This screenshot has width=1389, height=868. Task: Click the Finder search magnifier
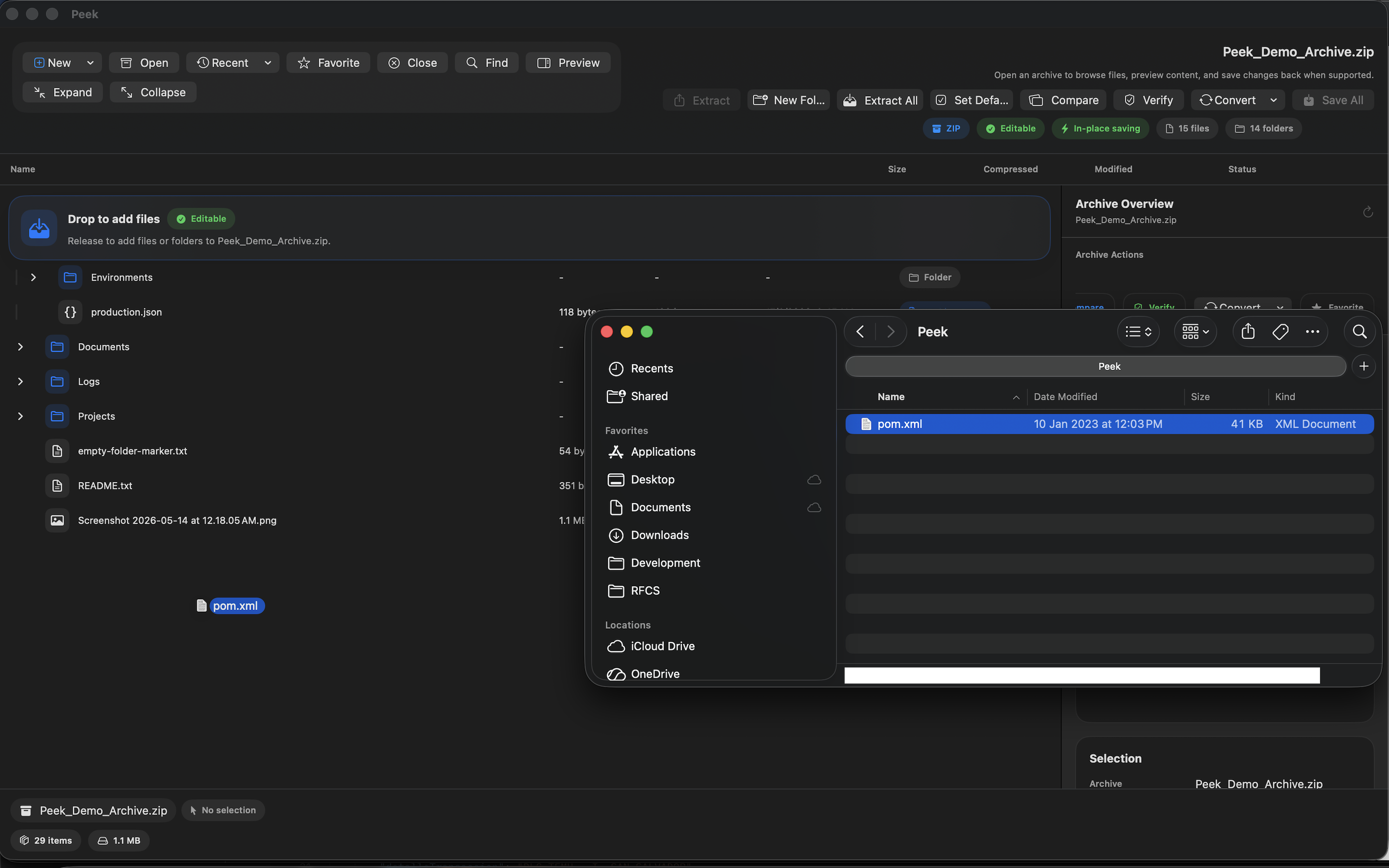pos(1359,331)
